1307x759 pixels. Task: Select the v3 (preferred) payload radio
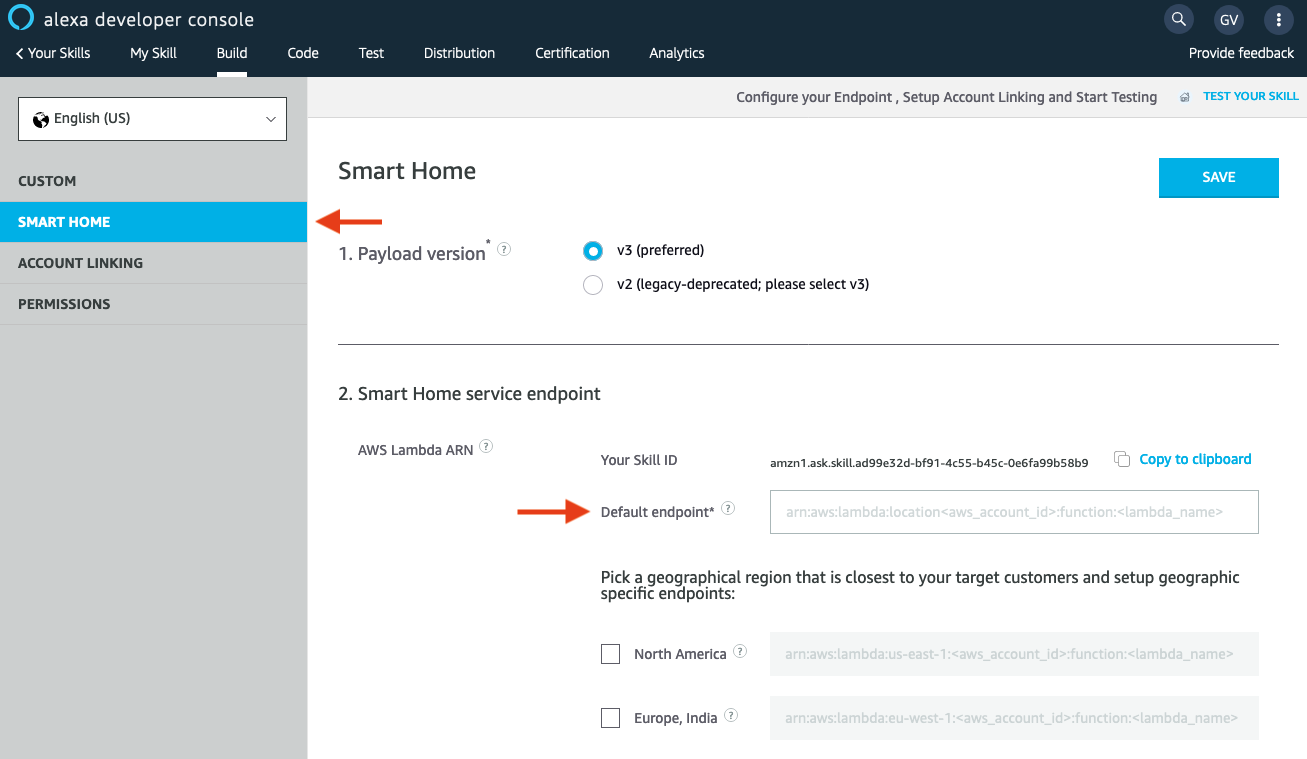tap(593, 251)
